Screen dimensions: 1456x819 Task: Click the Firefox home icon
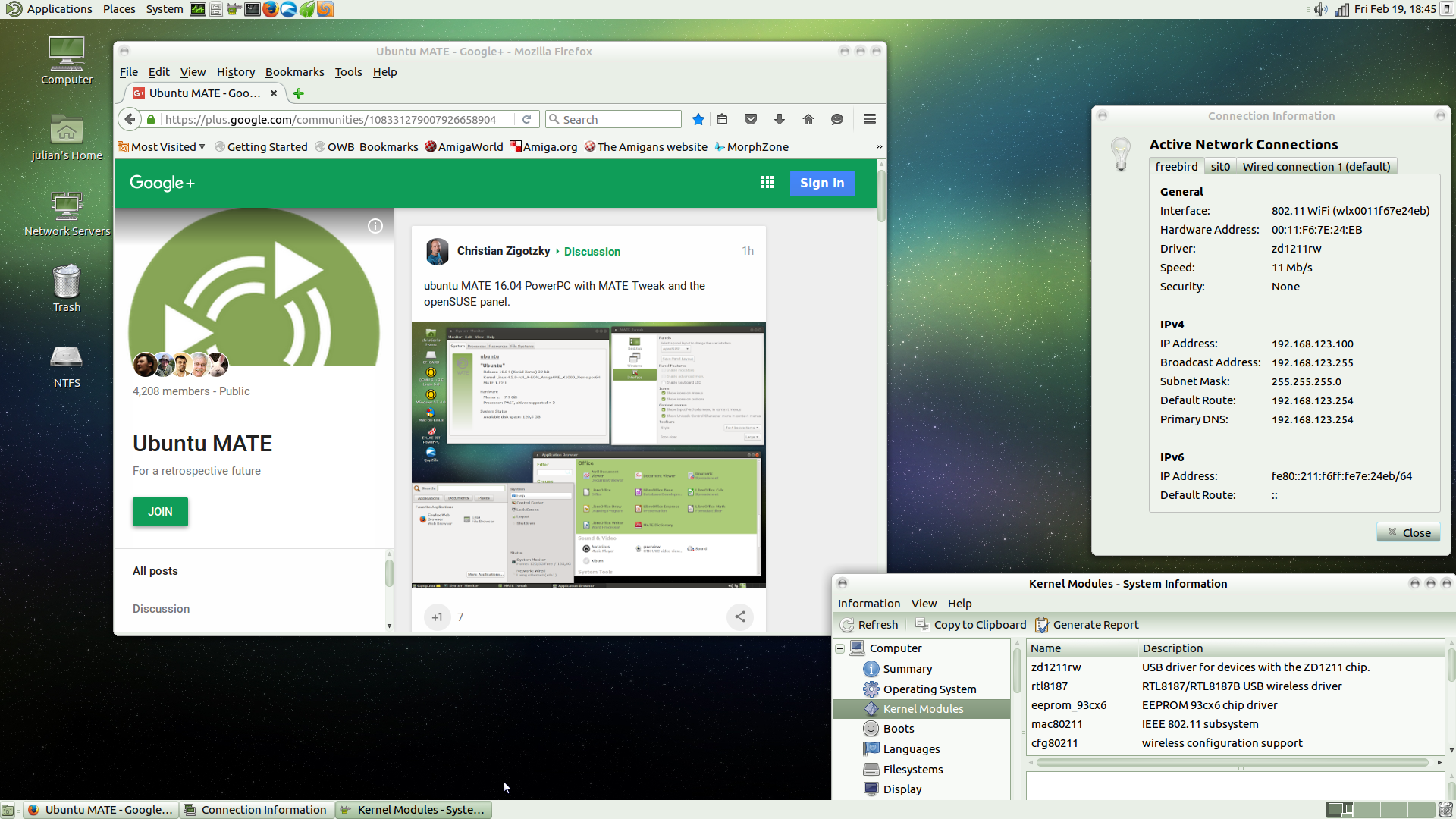click(x=808, y=119)
